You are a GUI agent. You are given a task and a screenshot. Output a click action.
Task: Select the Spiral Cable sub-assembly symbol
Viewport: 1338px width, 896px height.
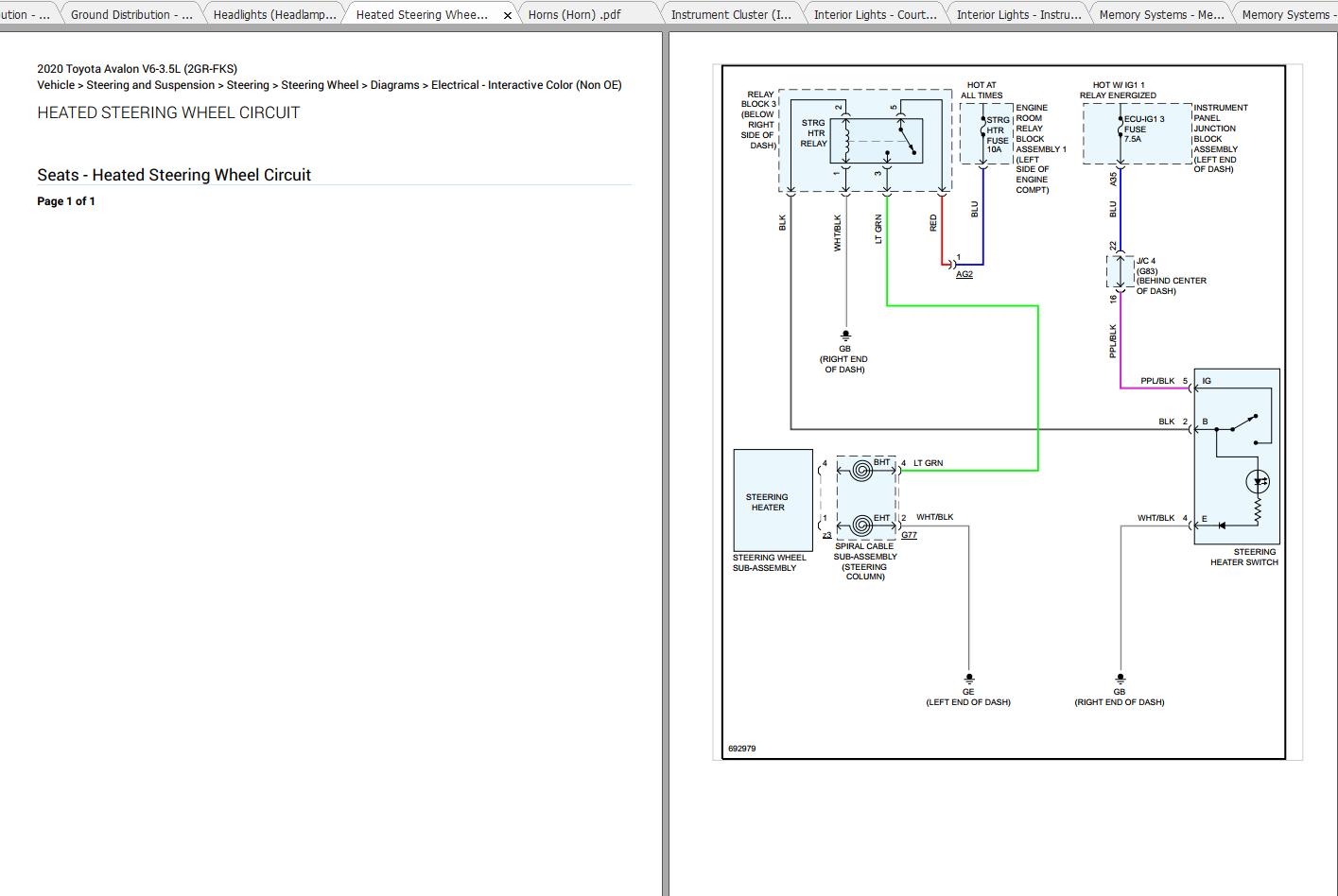tap(865, 497)
